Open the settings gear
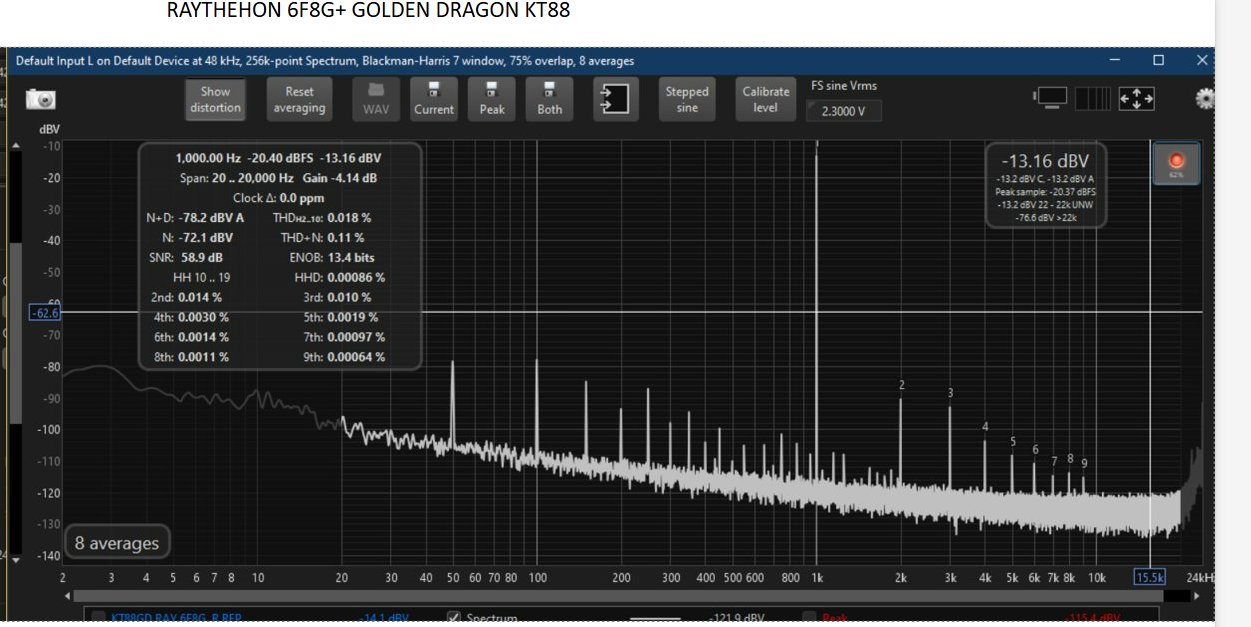This screenshot has width=1251, height=627. pos(1205,98)
